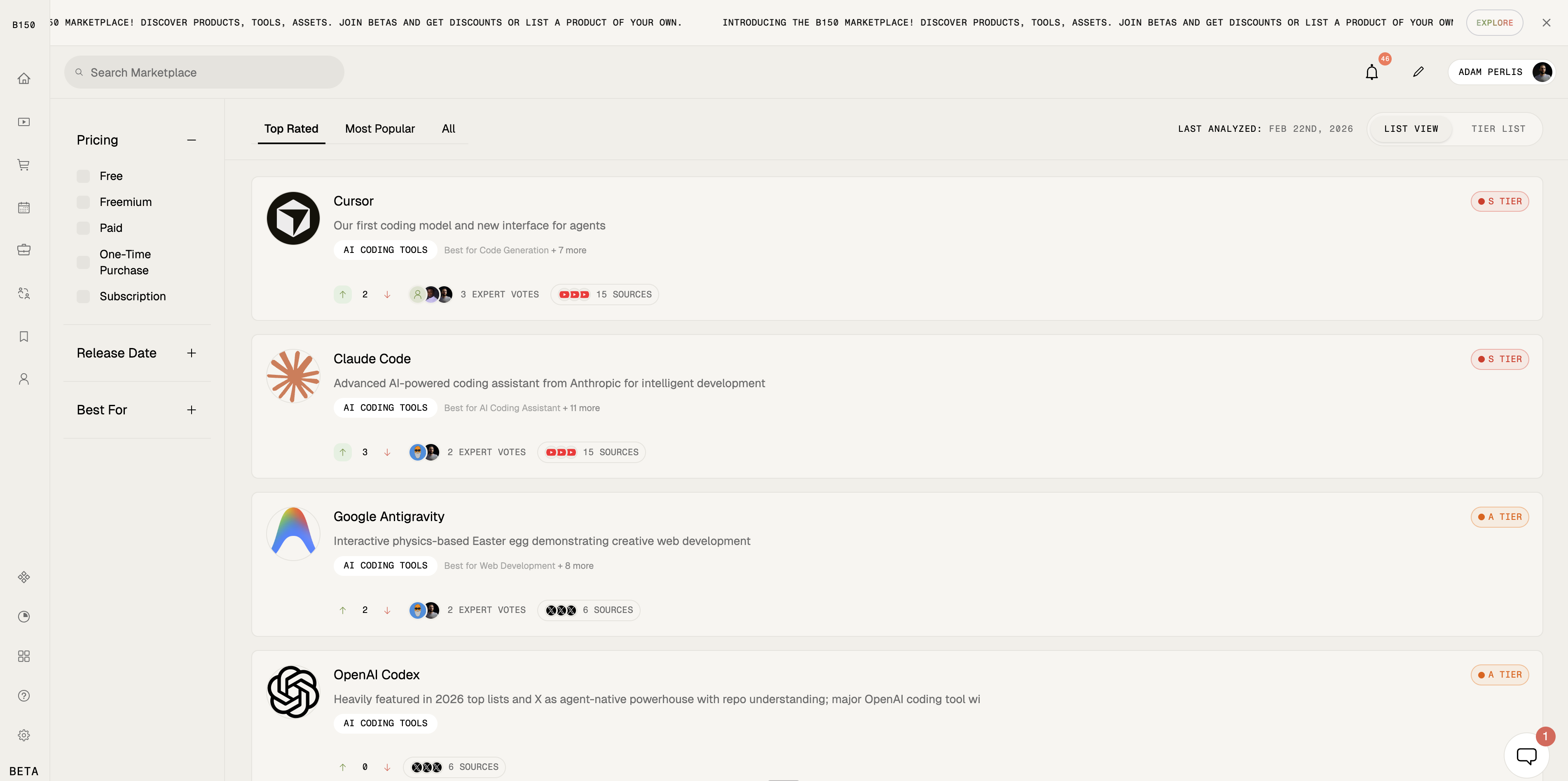Open notifications via the bell icon
Image resolution: width=1568 pixels, height=781 pixels.
click(1371, 72)
